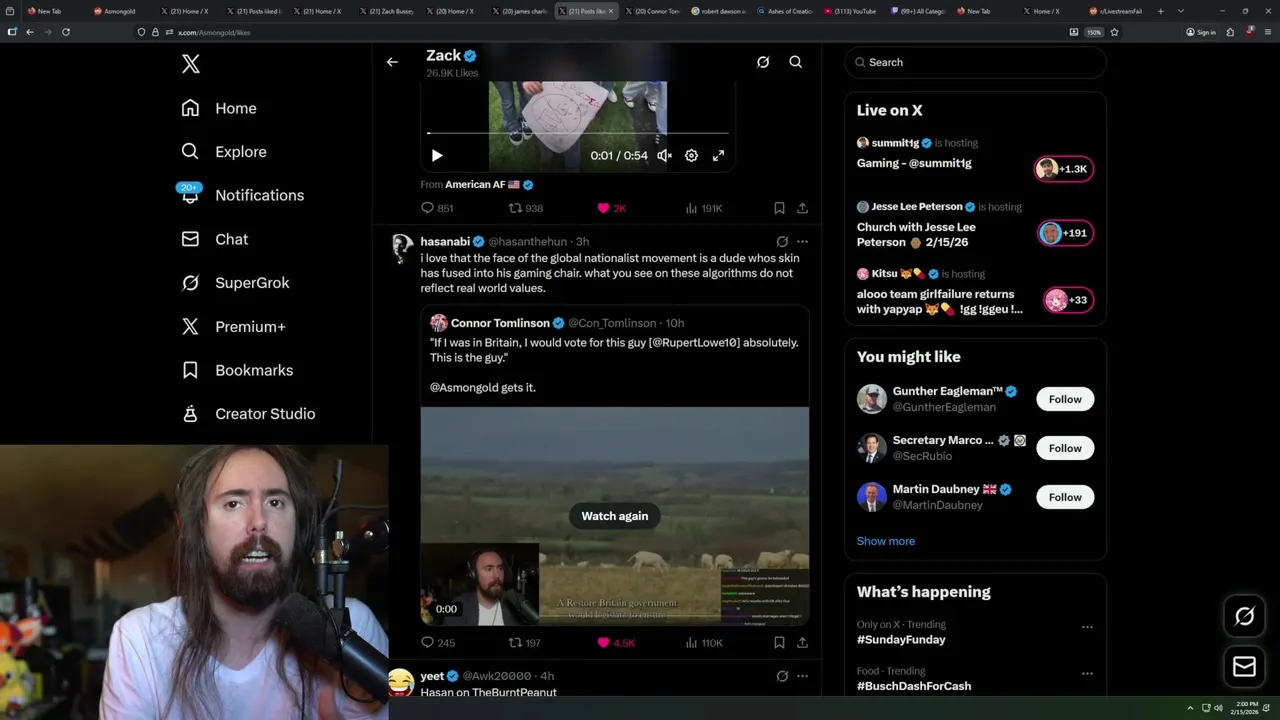Join Kitsu live space +33
This screenshot has width=1280, height=720.
(x=1068, y=300)
